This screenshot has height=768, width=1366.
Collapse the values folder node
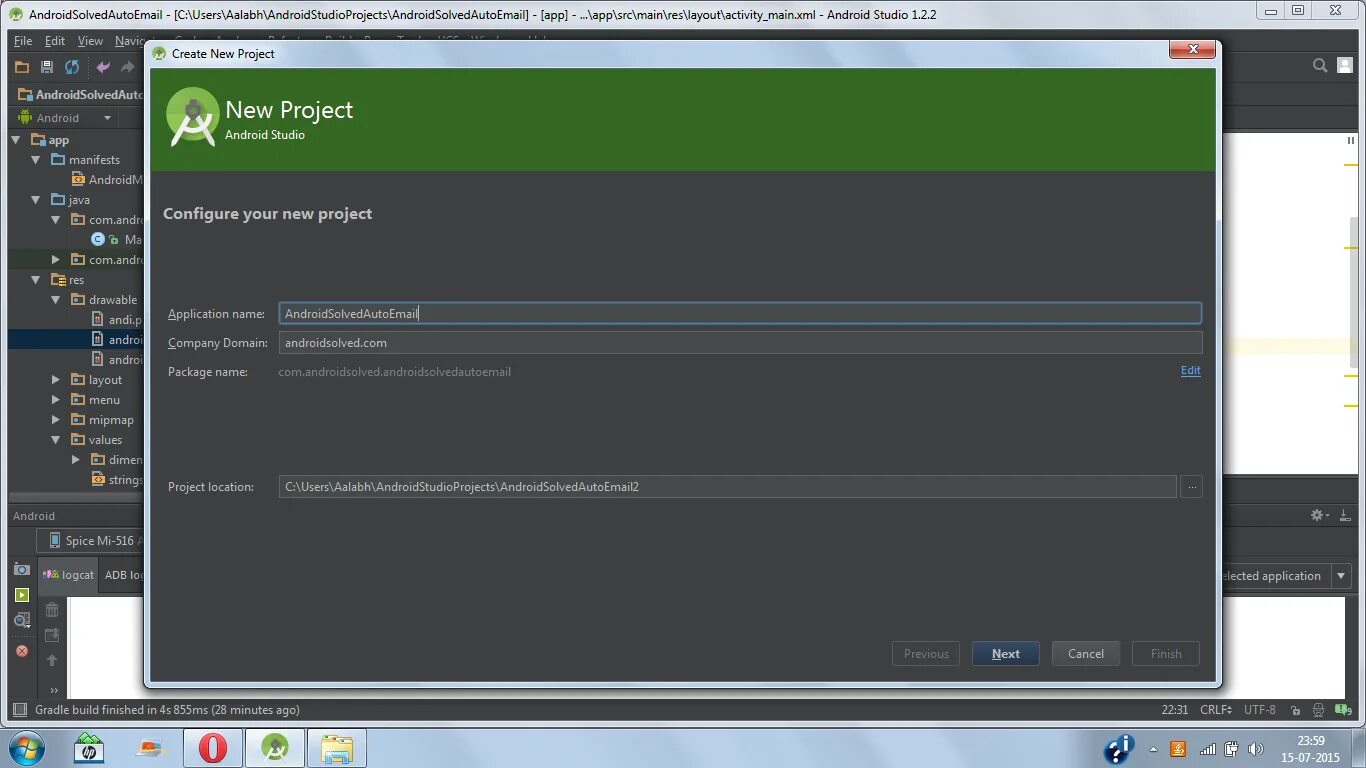(56, 440)
